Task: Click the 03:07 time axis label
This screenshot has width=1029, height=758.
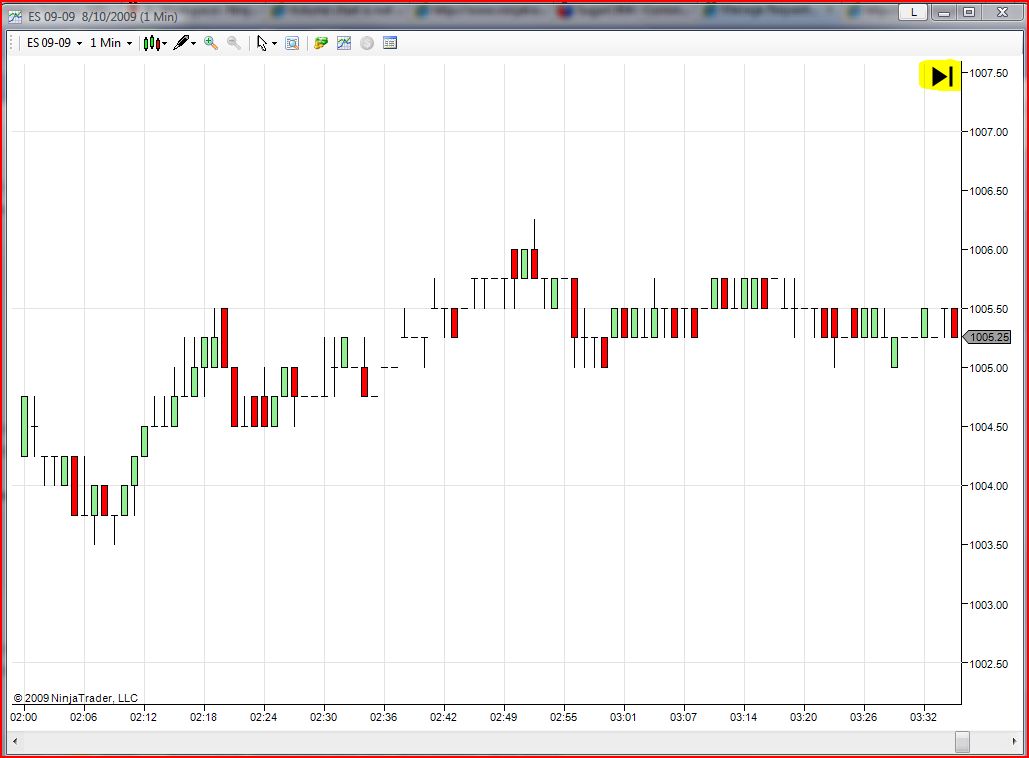Action: [x=683, y=717]
